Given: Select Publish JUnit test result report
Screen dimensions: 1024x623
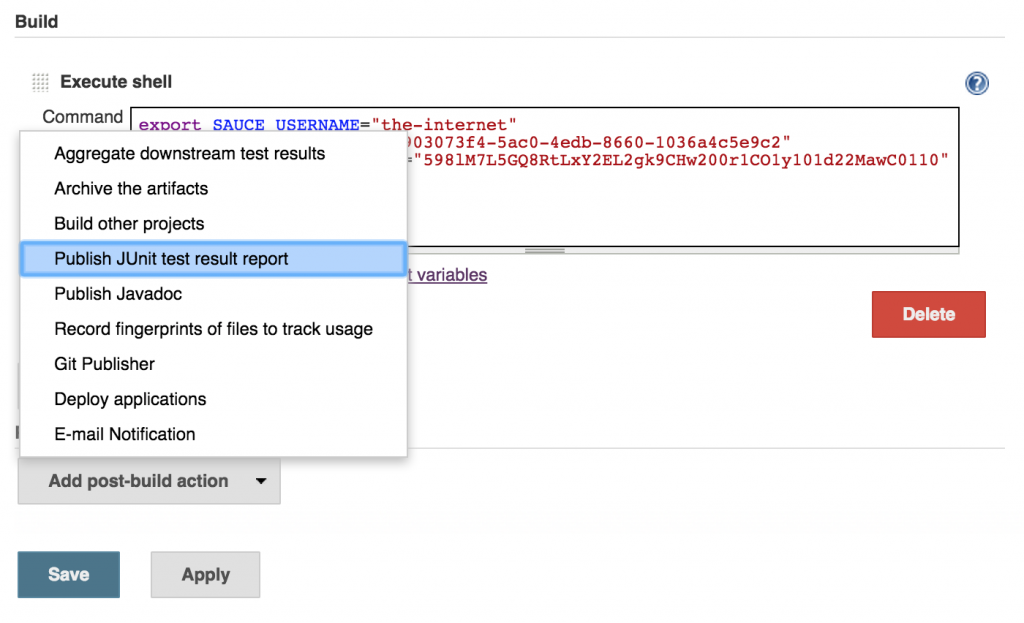Looking at the screenshot, I should (x=190, y=259).
